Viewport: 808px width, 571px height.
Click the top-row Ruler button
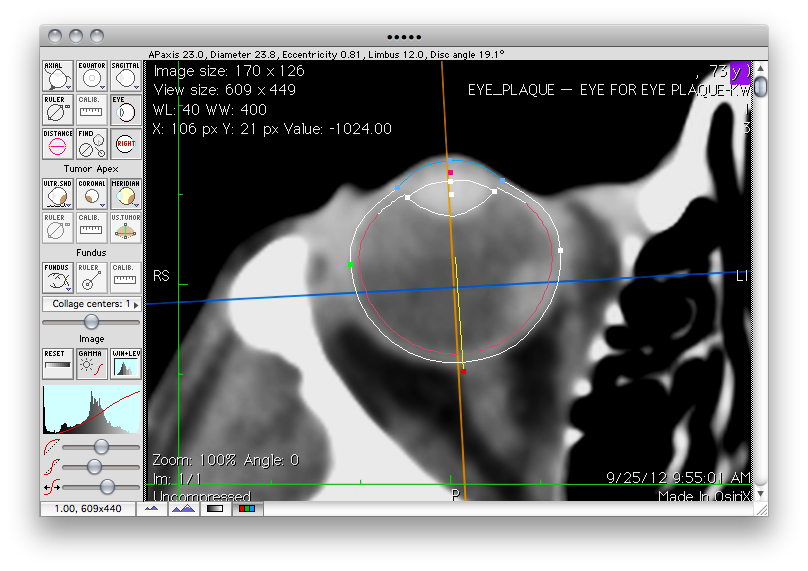tap(57, 110)
